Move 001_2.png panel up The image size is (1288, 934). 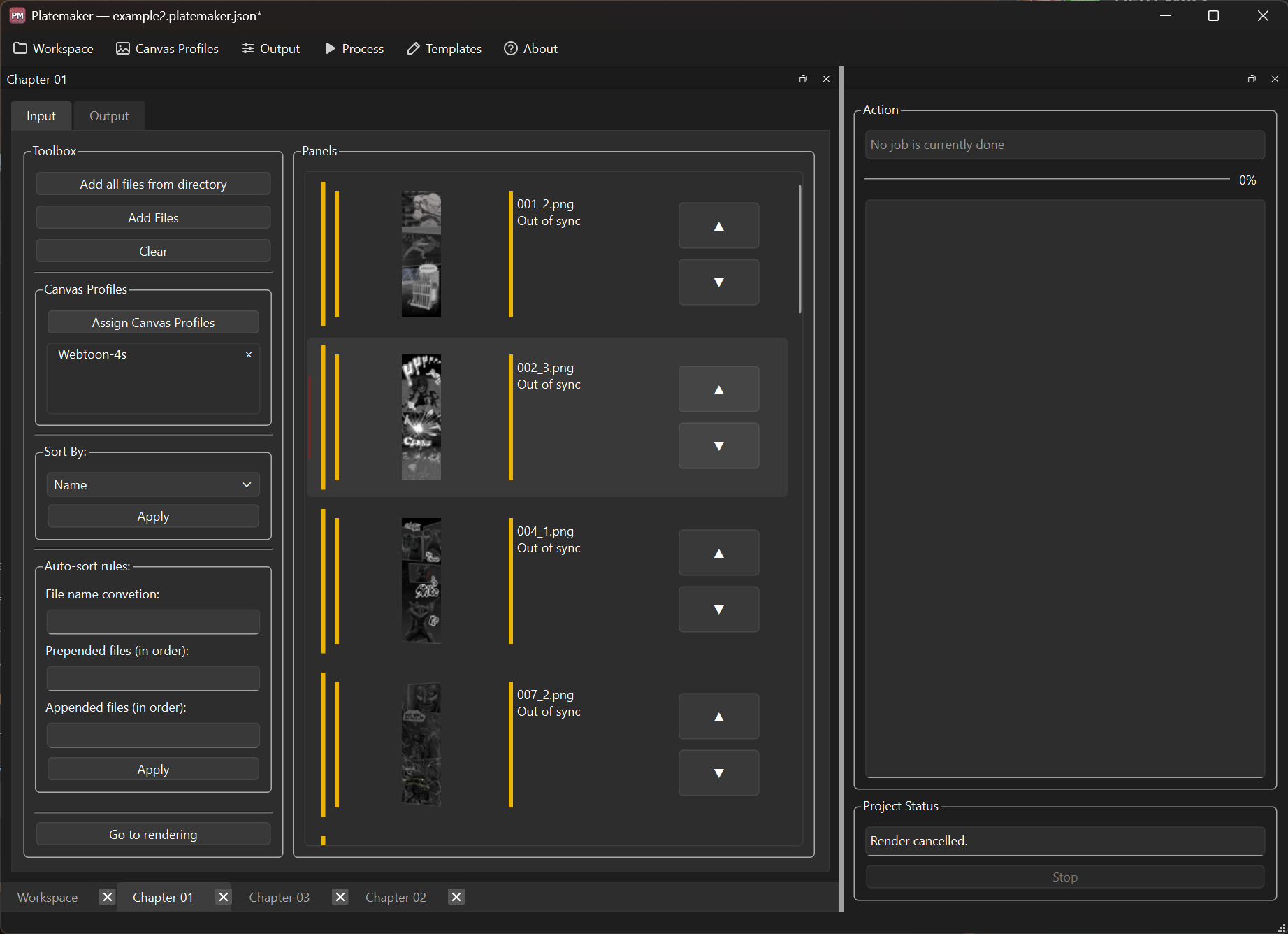718,226
